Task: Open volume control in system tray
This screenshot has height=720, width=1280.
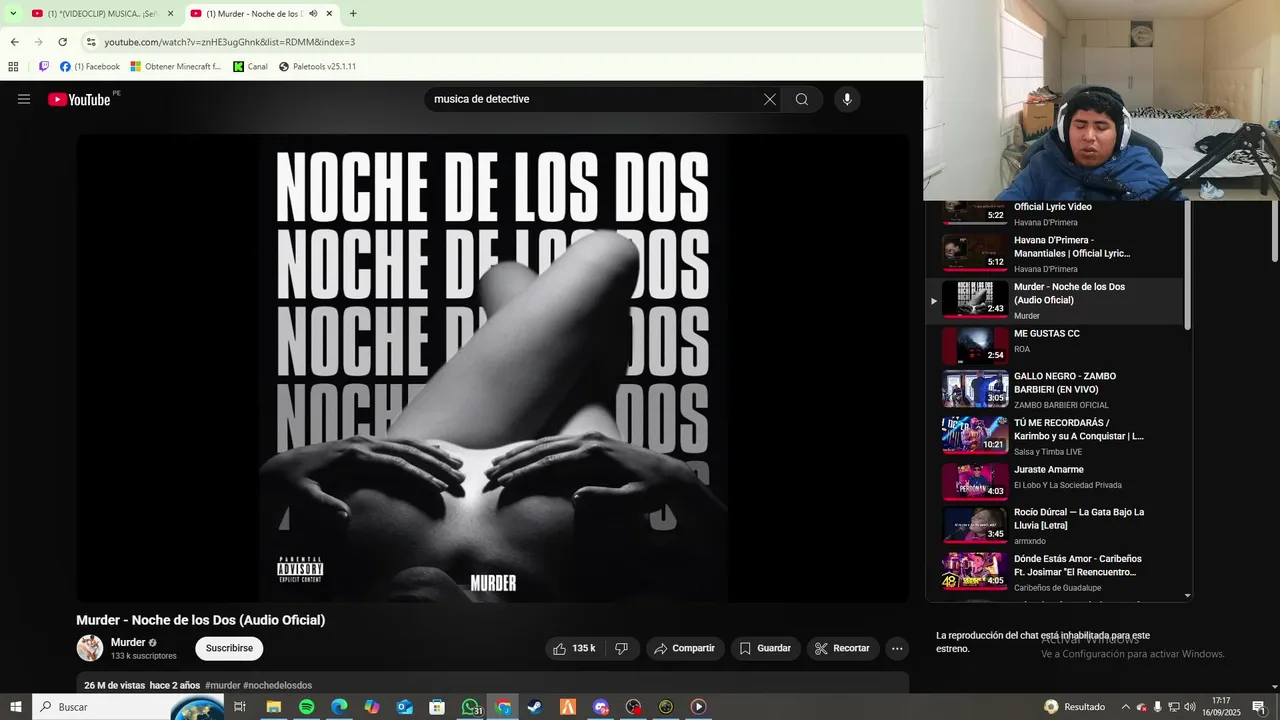Action: click(x=1190, y=707)
